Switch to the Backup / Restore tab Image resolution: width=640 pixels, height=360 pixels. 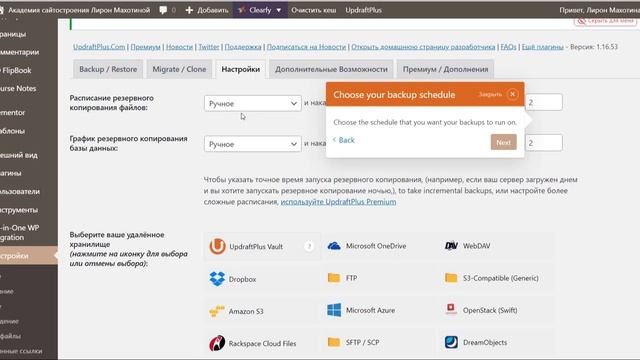tap(108, 69)
